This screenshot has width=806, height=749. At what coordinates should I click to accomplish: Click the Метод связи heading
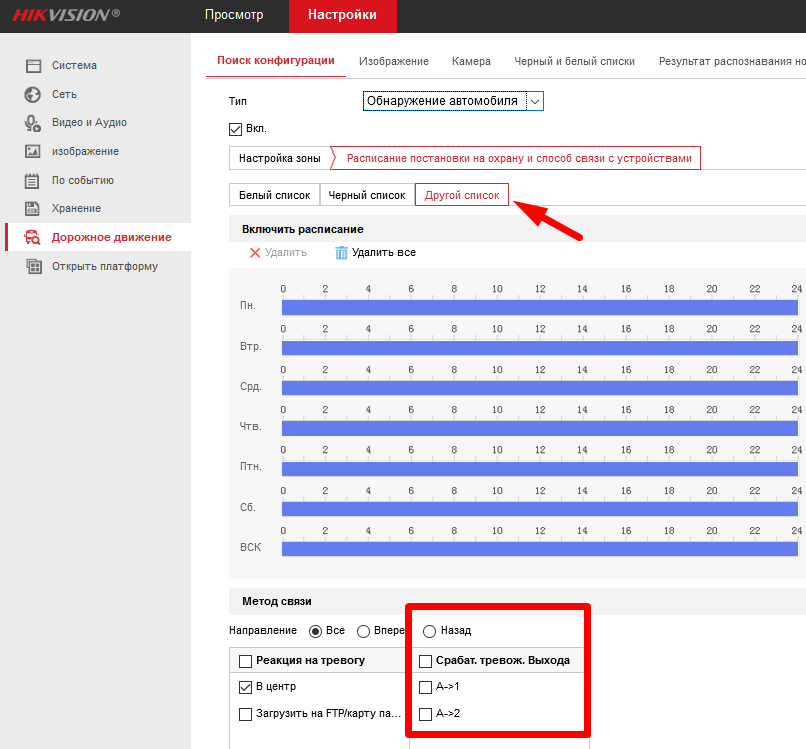[277, 601]
